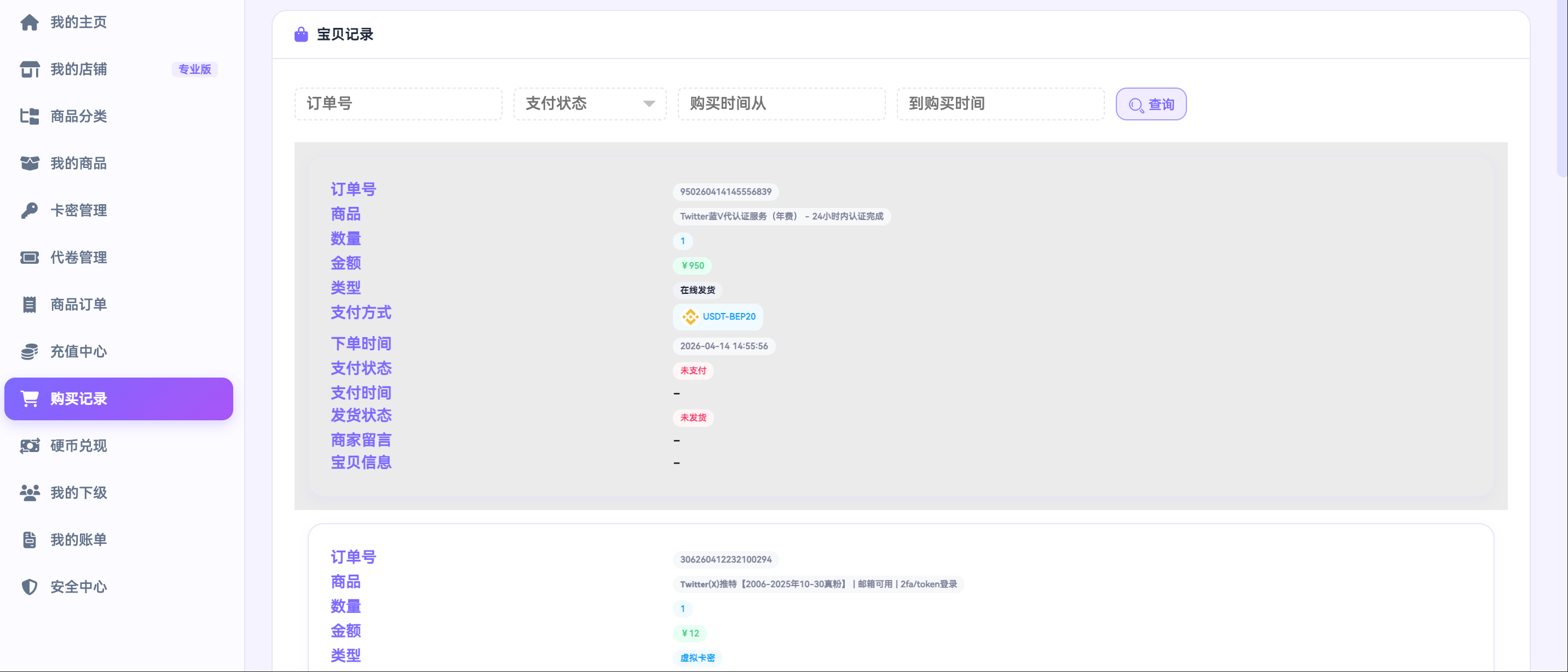The height and width of the screenshot is (672, 1568).
Task: Click the shield icon for 安全中心
Action: pyautogui.click(x=29, y=587)
